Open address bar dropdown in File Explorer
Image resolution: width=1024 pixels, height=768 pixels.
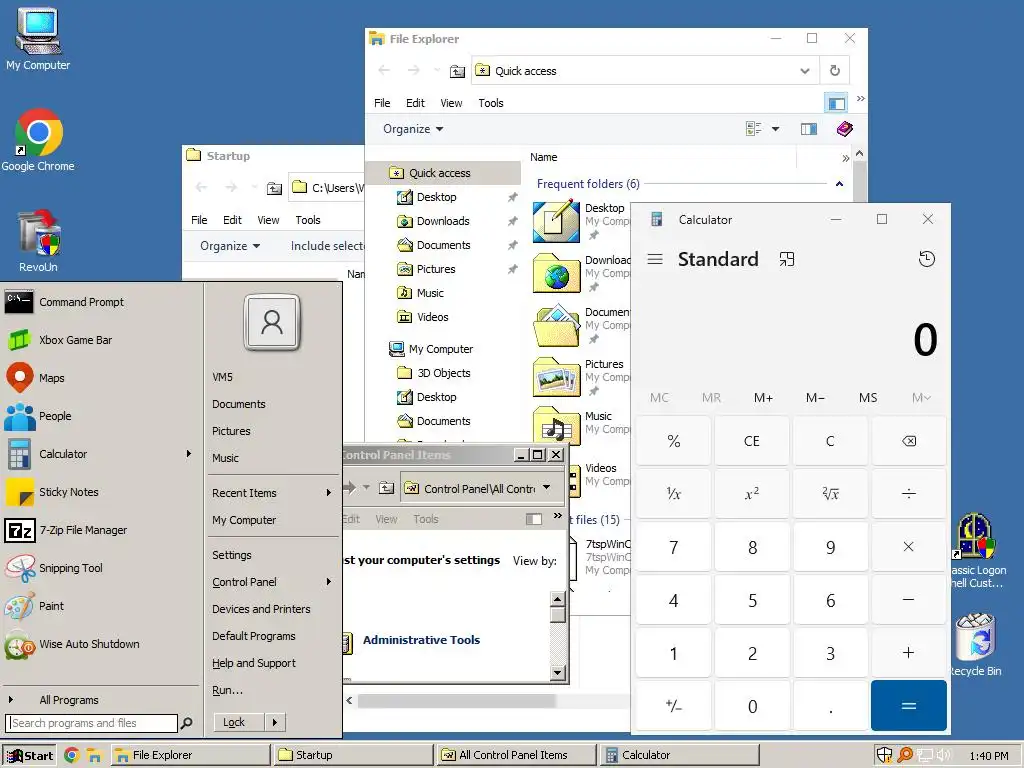point(805,71)
